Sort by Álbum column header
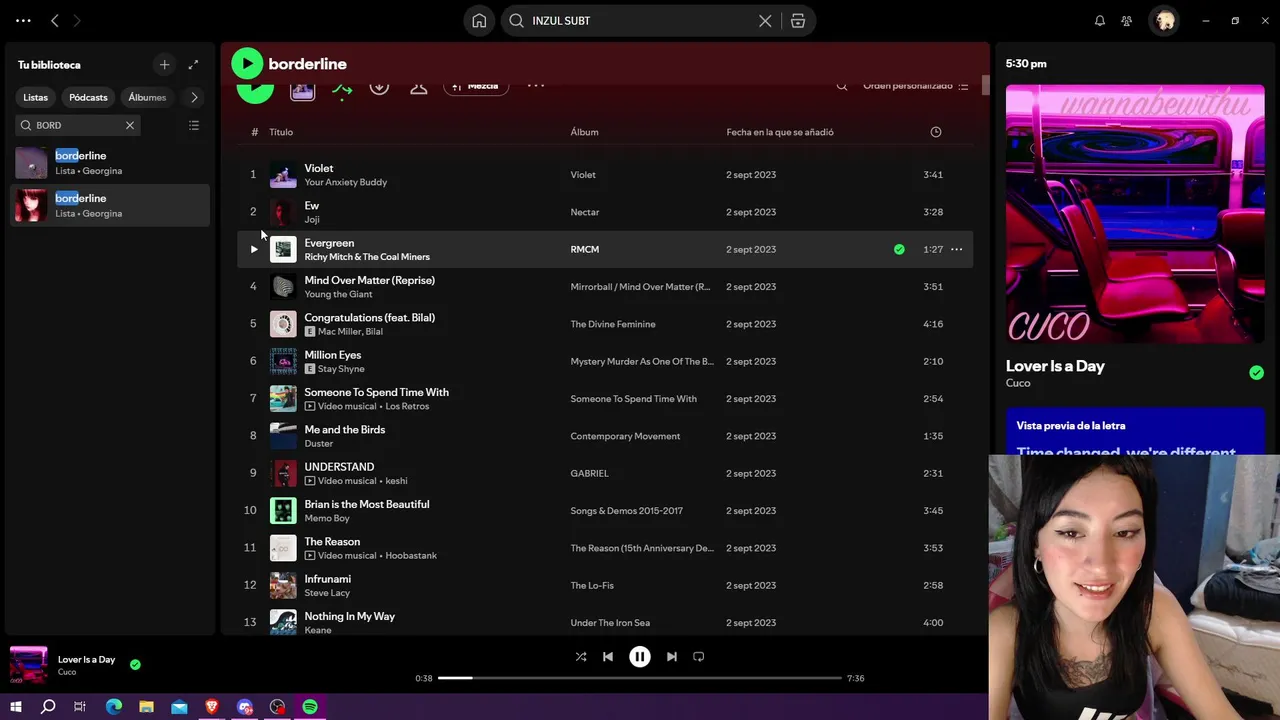 tap(584, 132)
